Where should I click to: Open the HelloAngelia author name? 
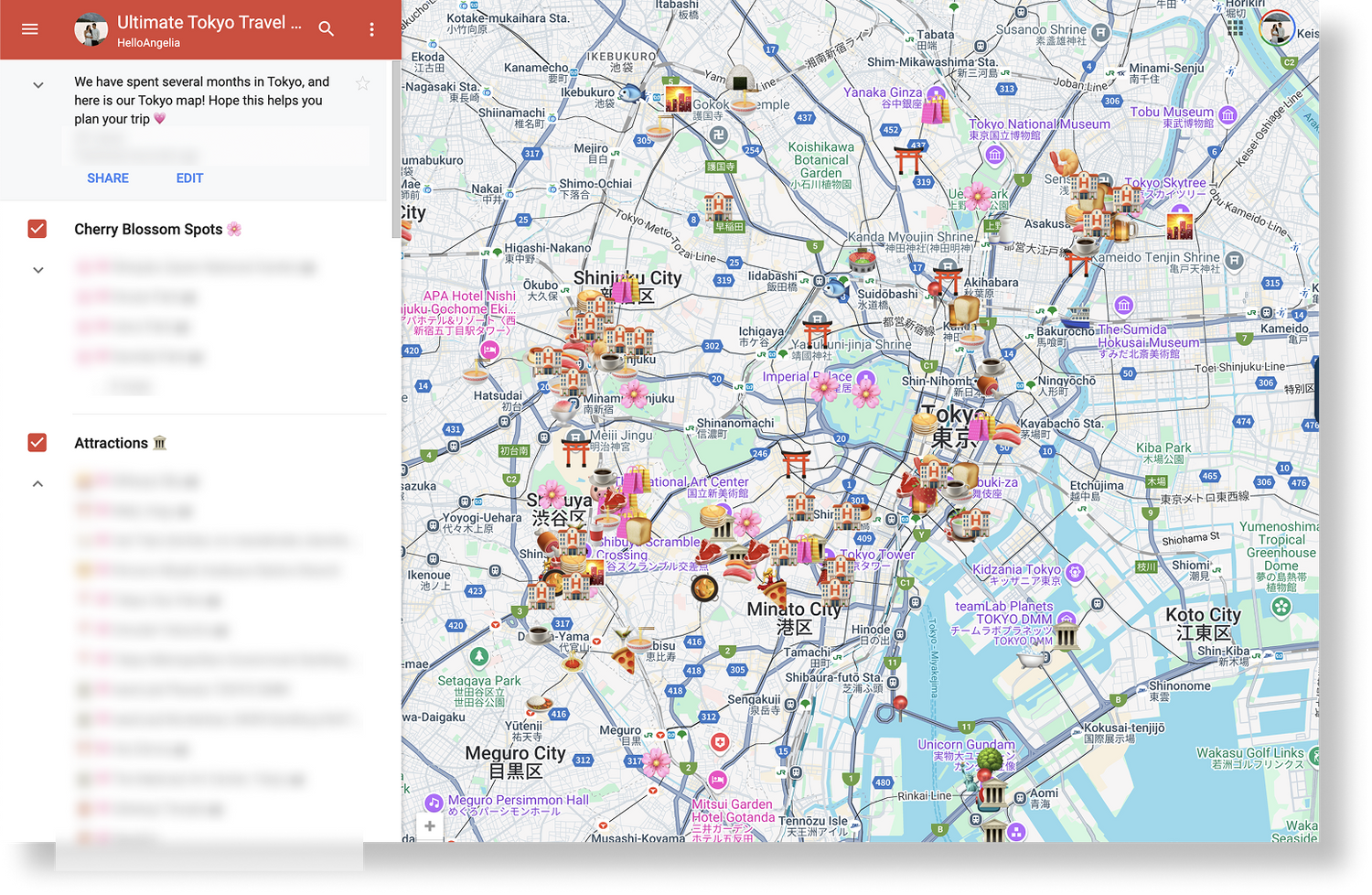click(x=148, y=43)
